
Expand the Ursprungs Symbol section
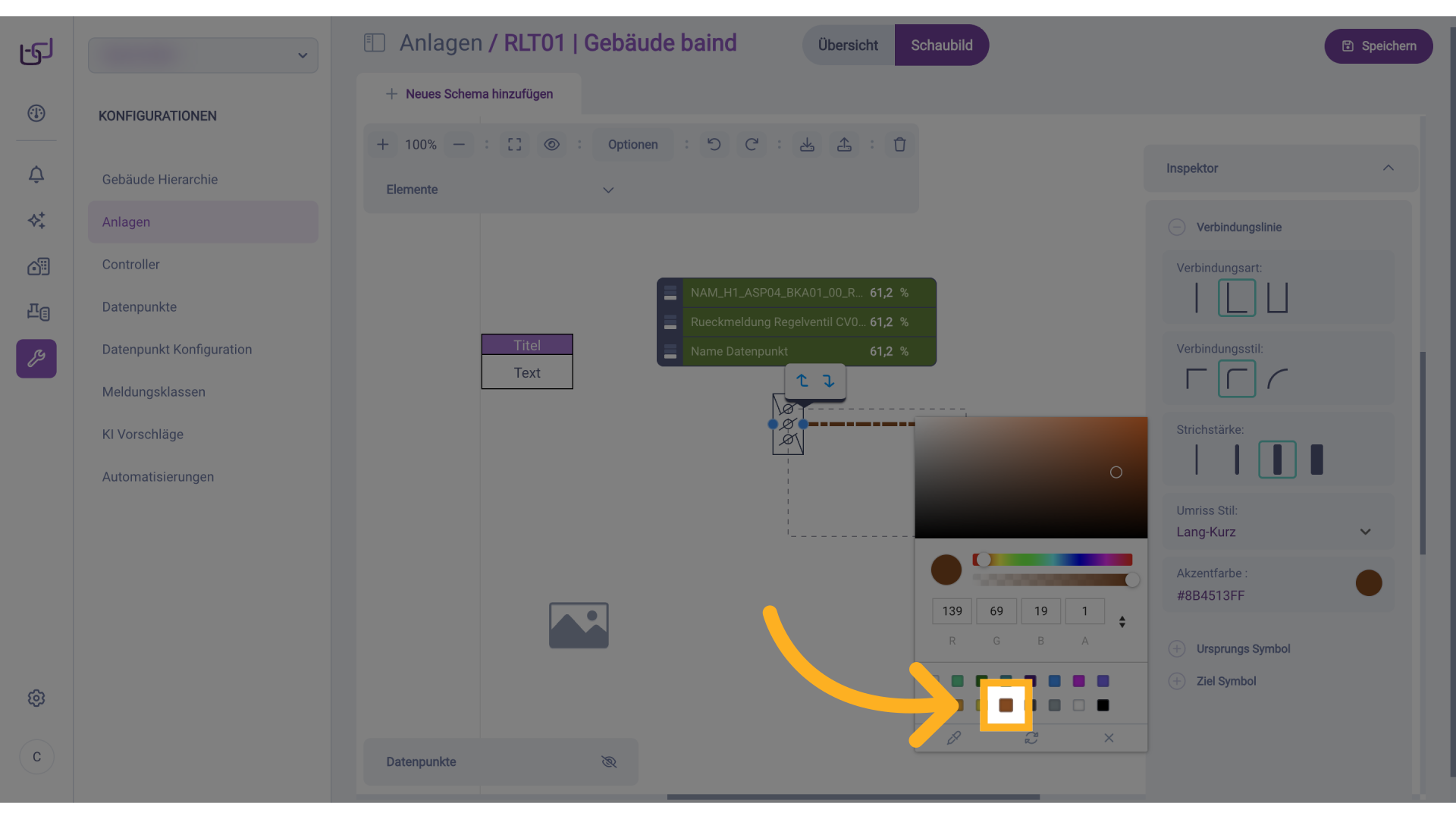(1177, 648)
